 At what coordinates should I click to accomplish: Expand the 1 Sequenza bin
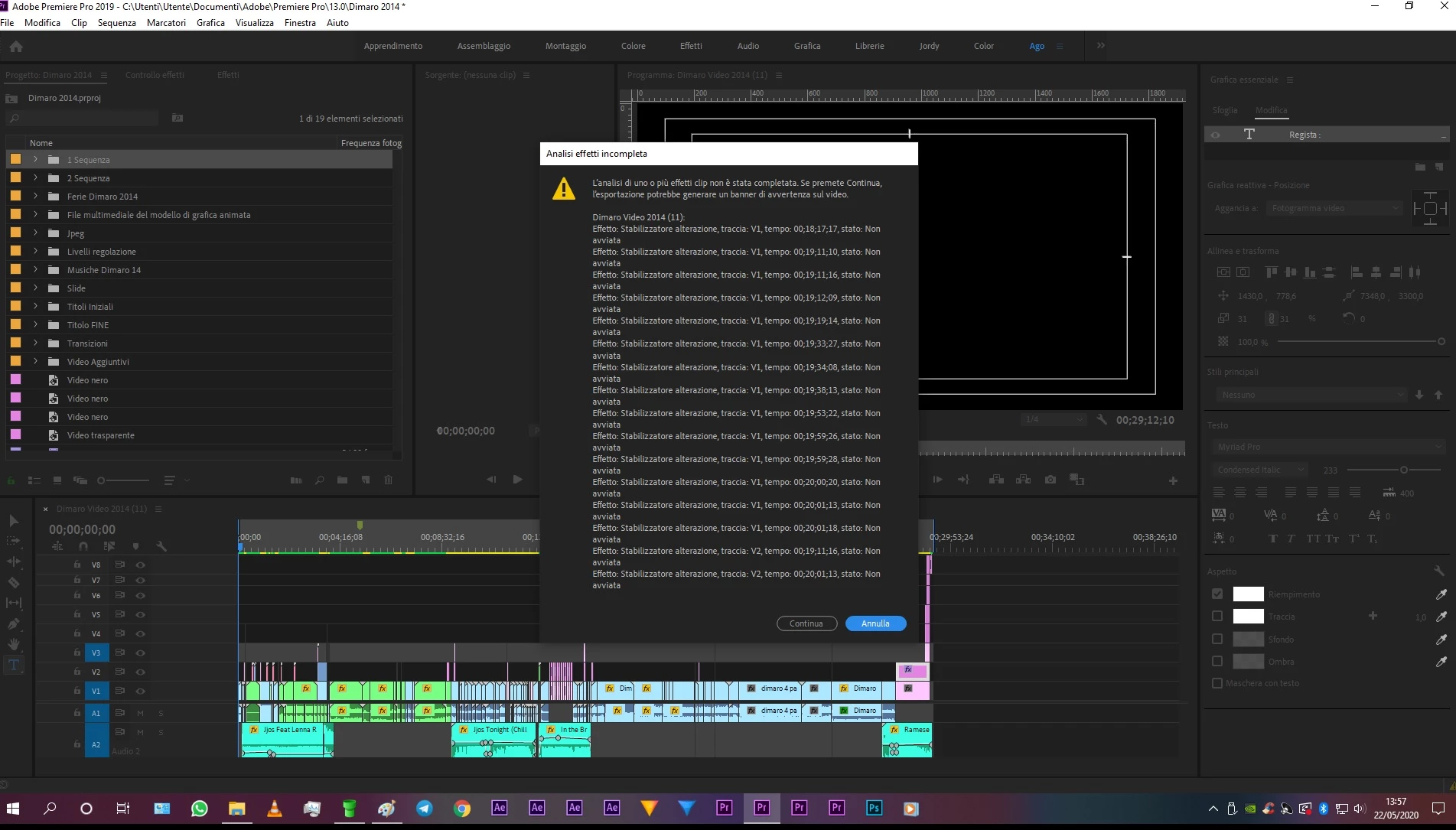tap(35, 159)
